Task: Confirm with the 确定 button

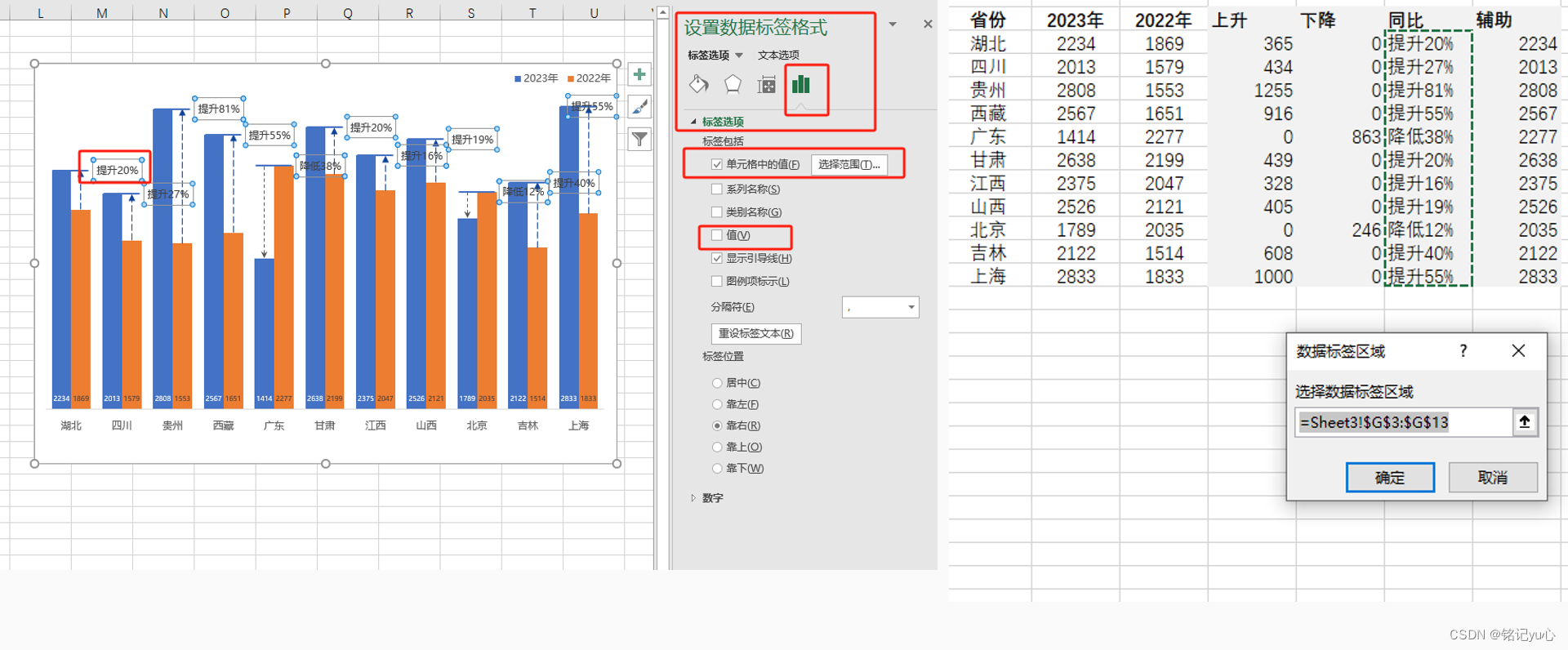Action: tap(1390, 478)
